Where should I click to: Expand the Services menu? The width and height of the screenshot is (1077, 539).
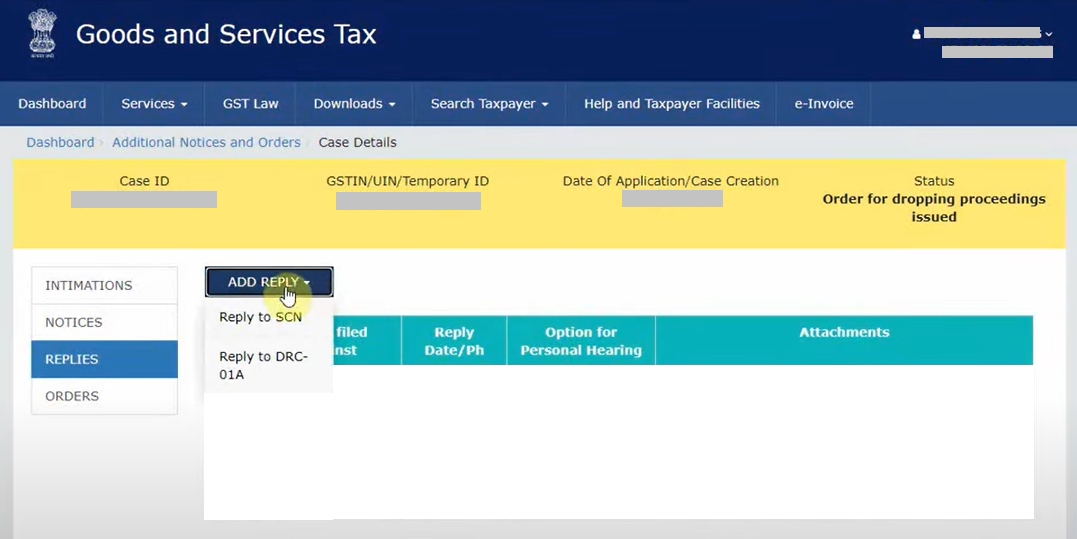pos(154,104)
